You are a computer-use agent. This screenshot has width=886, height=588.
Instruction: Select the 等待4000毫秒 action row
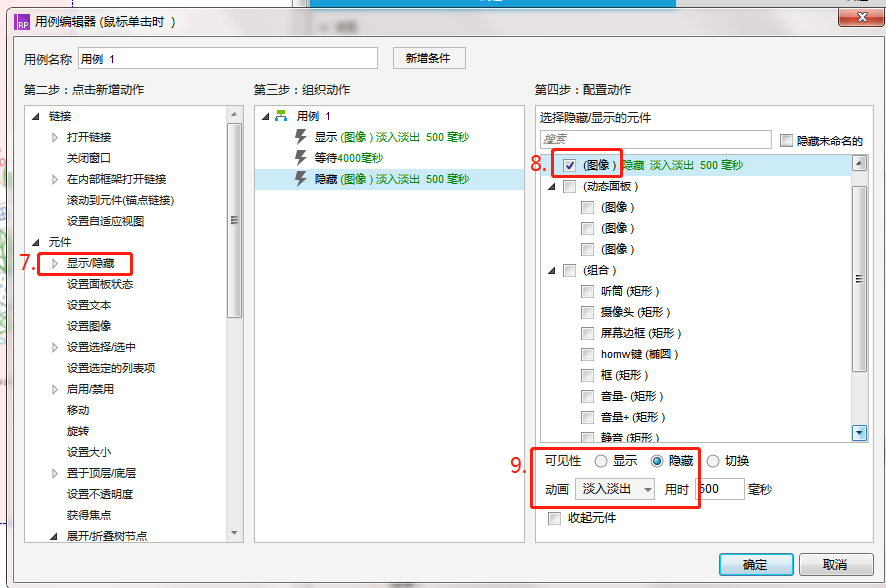(x=389, y=158)
